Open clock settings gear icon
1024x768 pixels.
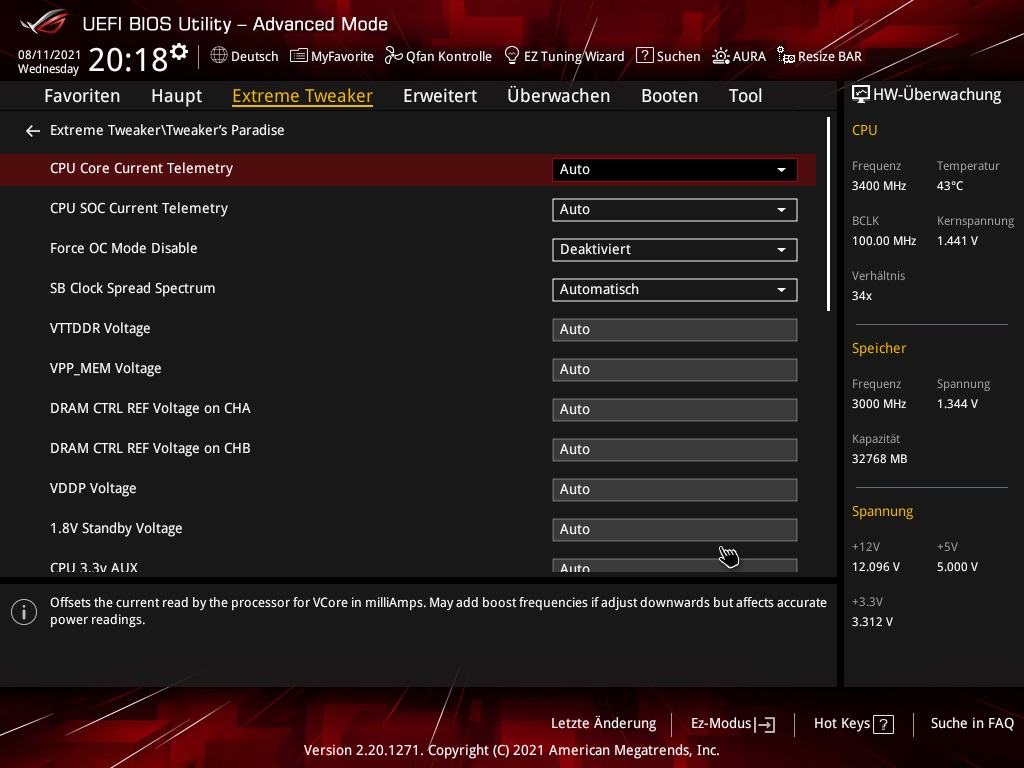[179, 52]
